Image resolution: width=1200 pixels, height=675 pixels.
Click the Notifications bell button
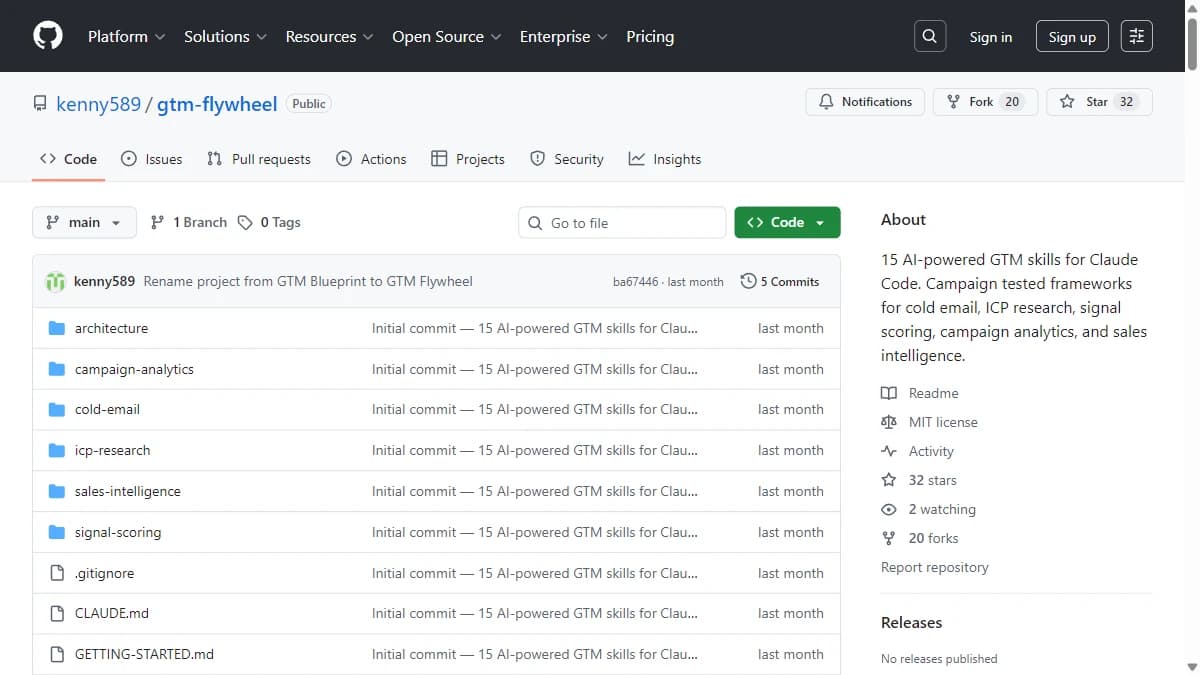click(x=866, y=102)
